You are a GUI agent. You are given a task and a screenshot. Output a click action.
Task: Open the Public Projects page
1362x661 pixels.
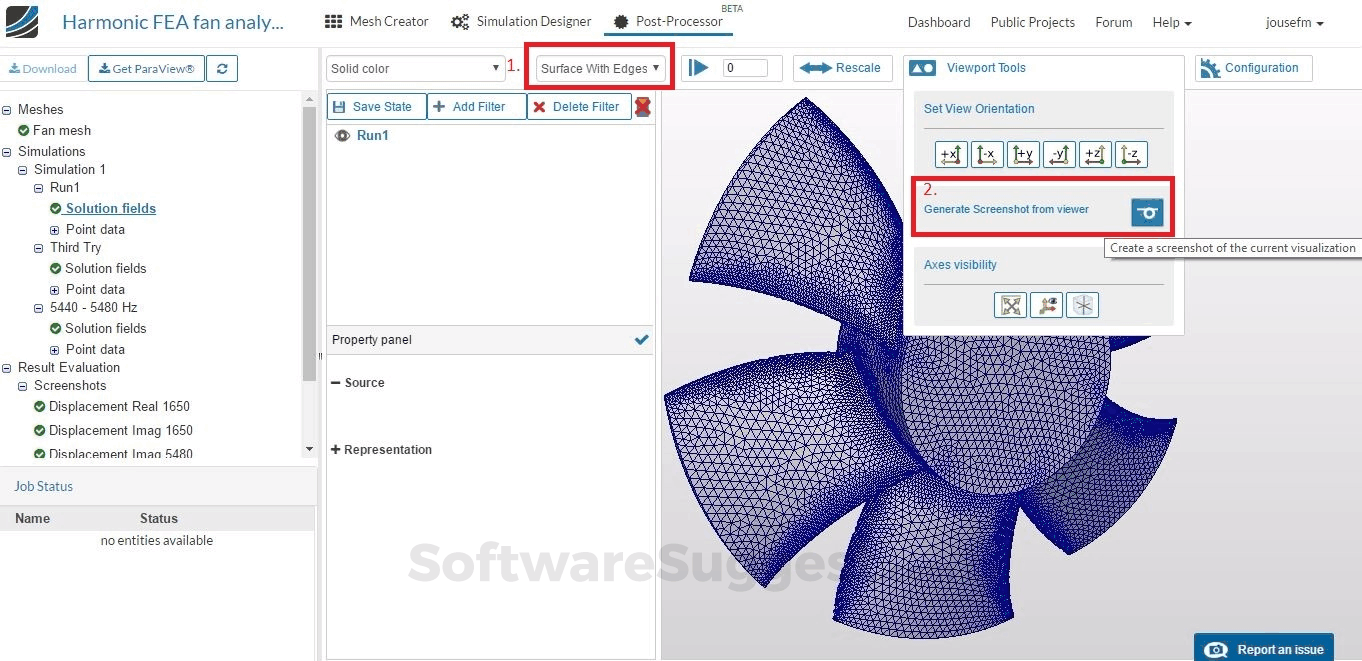[x=1033, y=21]
